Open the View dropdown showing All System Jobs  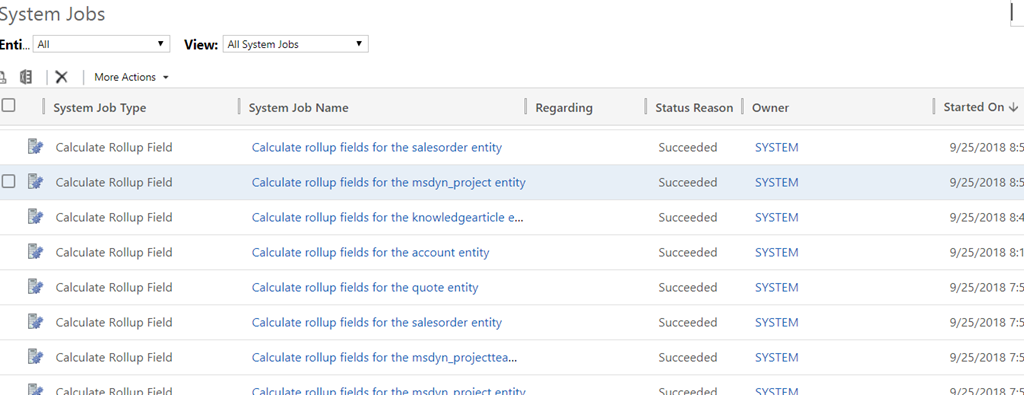click(x=296, y=44)
